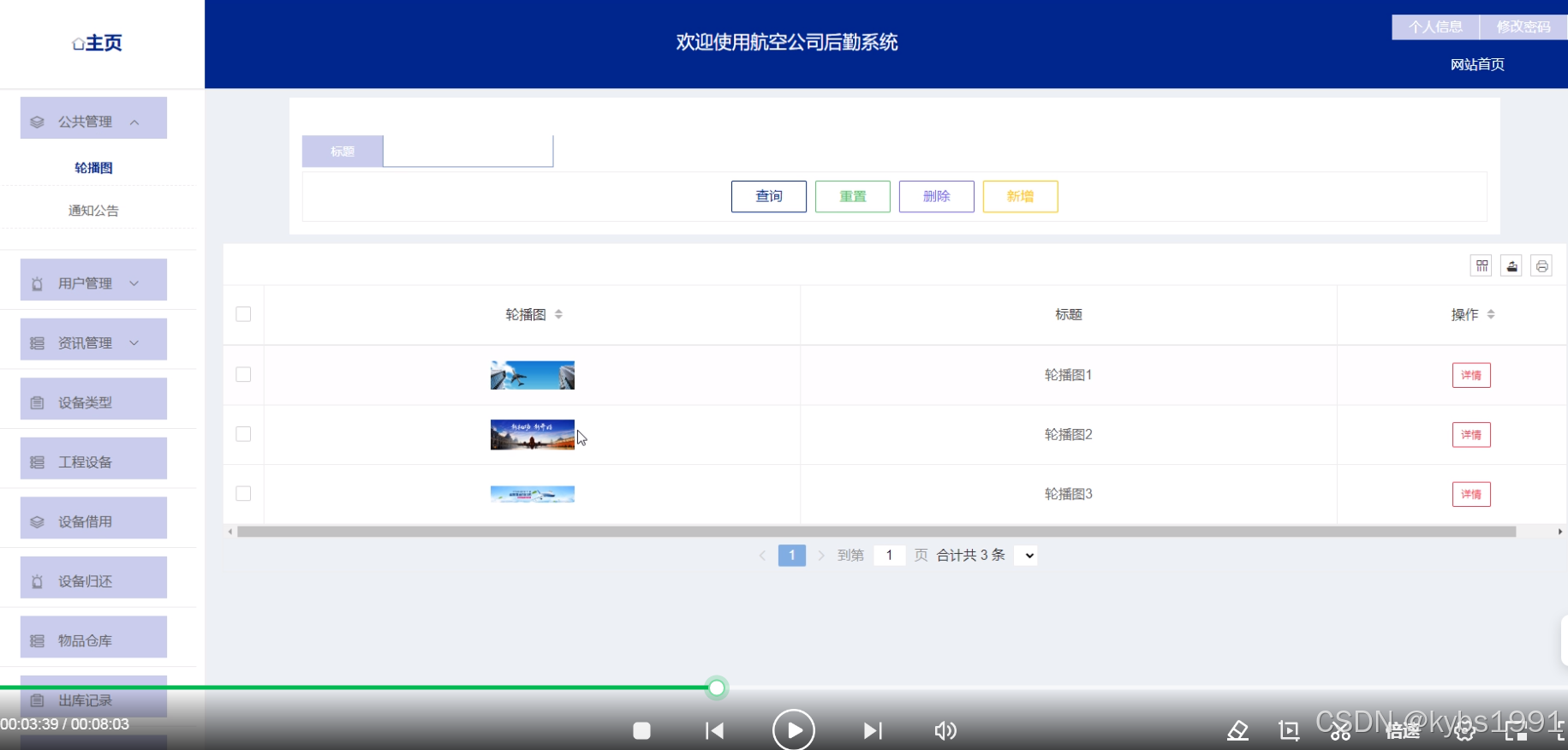
Task: Sort by the 操作 column arrows
Action: (x=1491, y=314)
